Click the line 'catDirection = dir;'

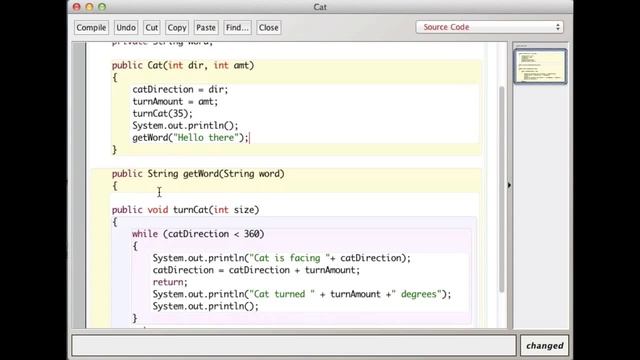click(180, 89)
